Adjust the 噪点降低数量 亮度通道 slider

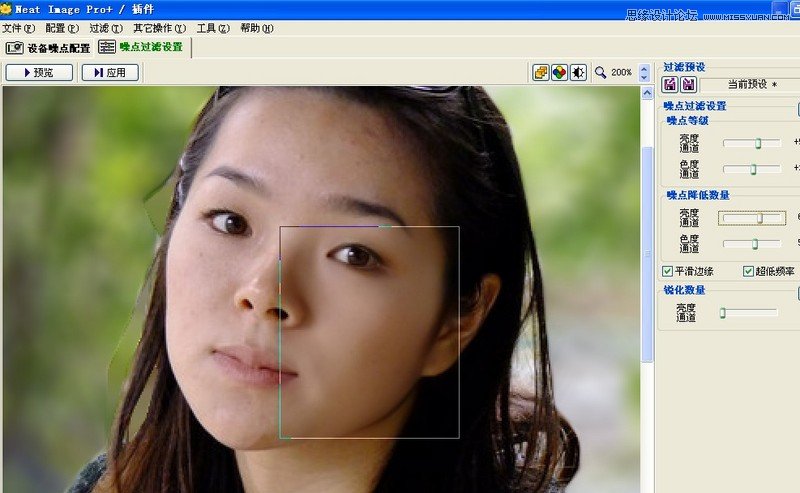point(760,218)
